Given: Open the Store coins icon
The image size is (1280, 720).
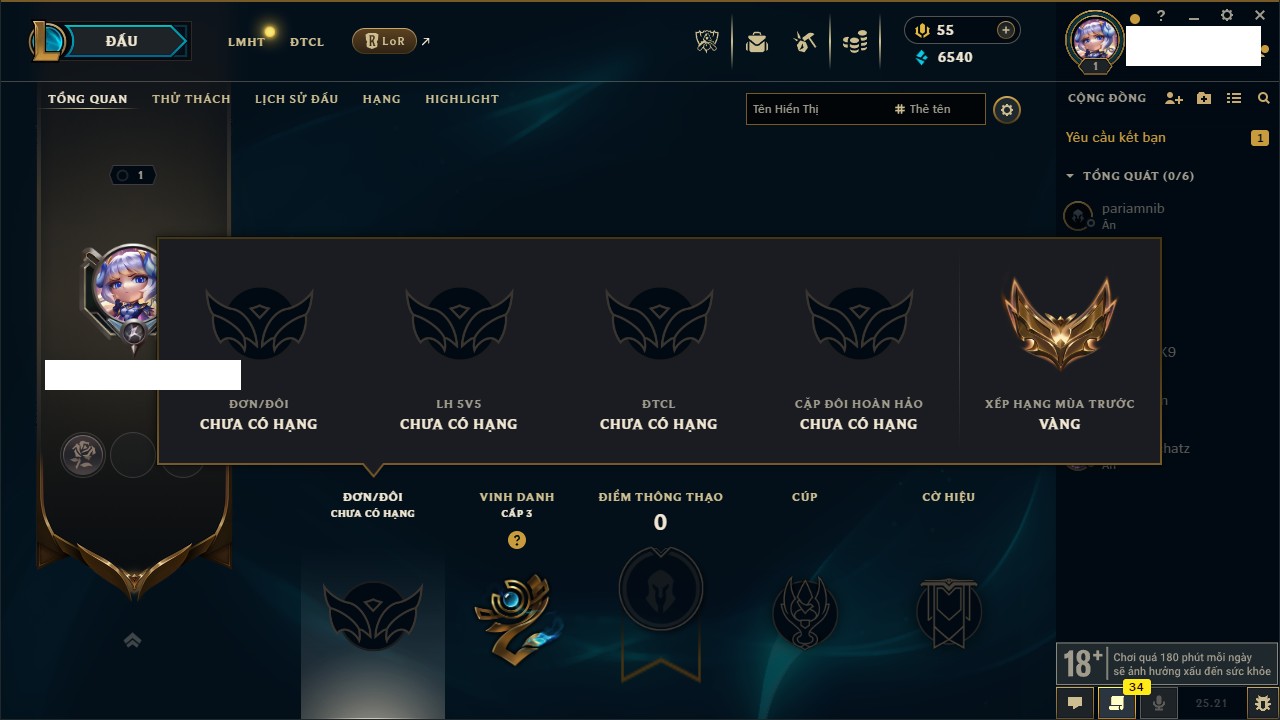Looking at the screenshot, I should 855,42.
